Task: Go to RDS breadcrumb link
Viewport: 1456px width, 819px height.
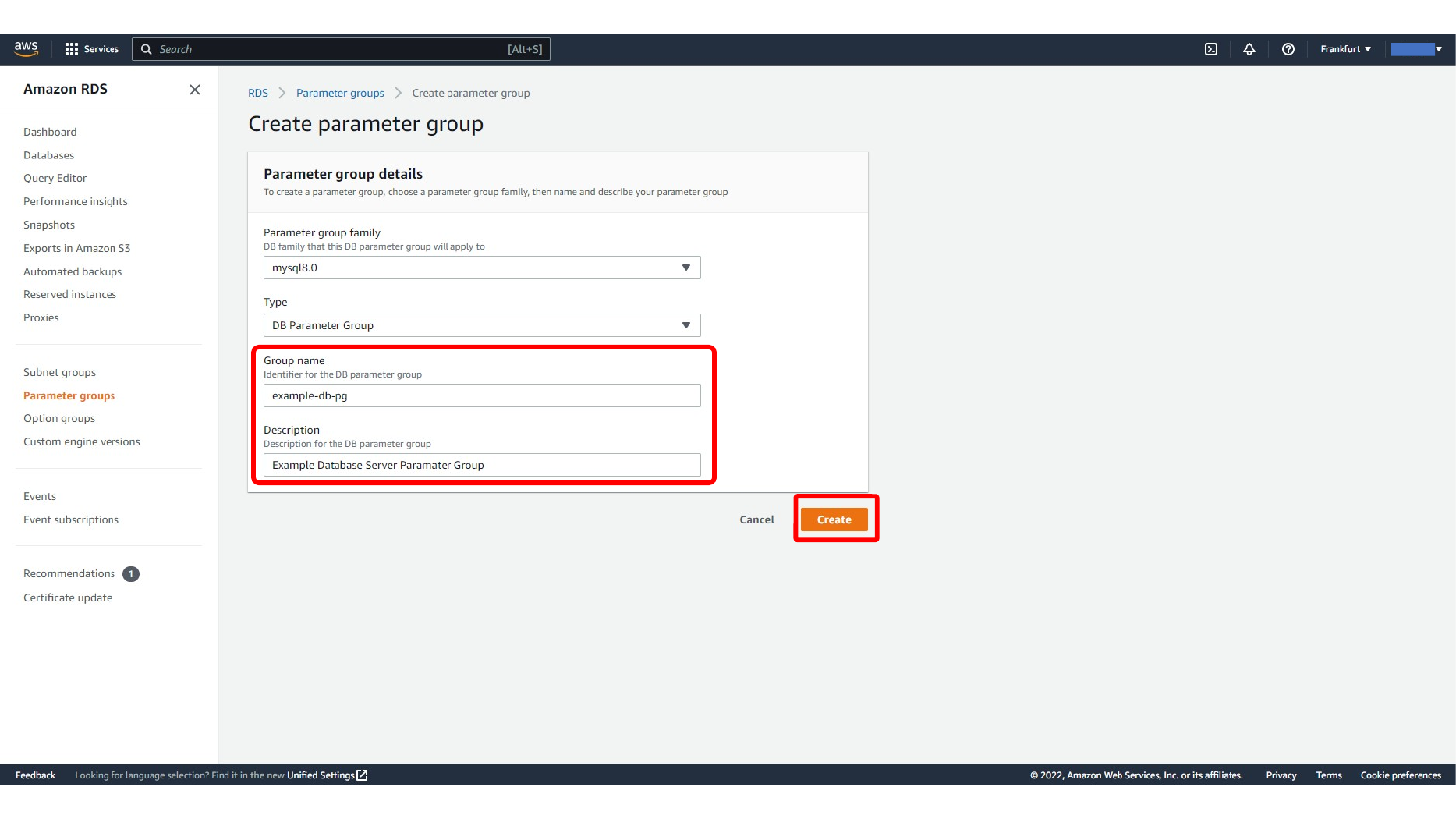Action: click(258, 93)
